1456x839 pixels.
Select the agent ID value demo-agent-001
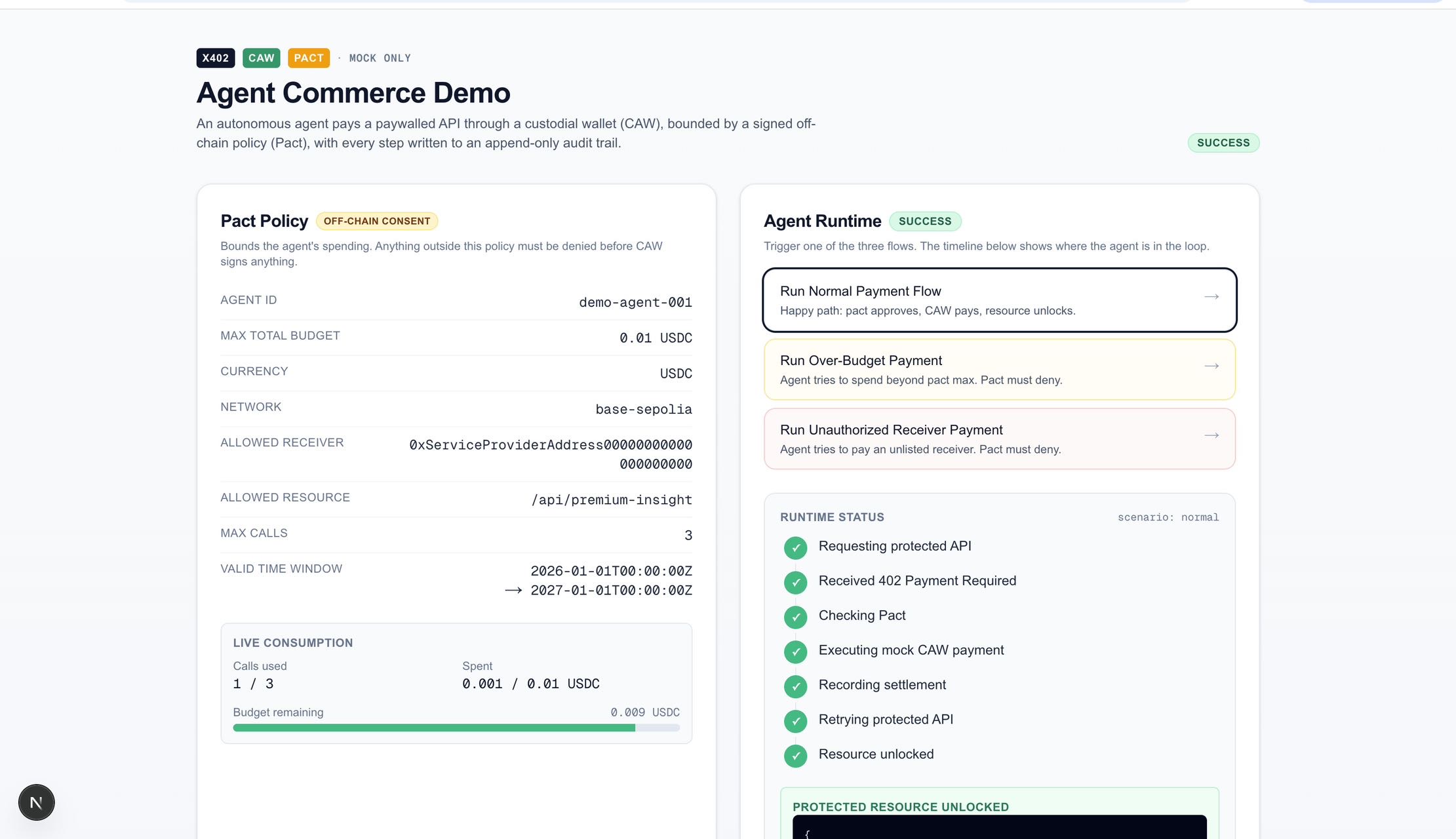[x=635, y=302]
